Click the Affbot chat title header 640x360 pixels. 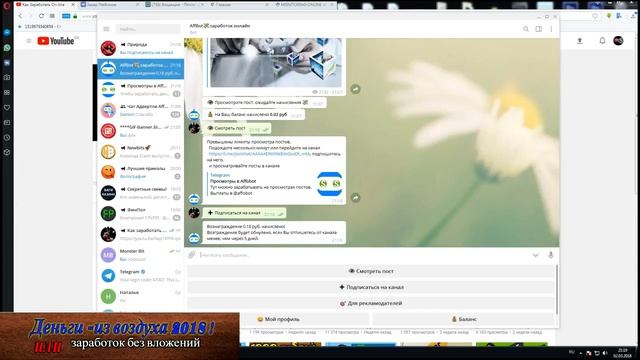tap(220, 26)
